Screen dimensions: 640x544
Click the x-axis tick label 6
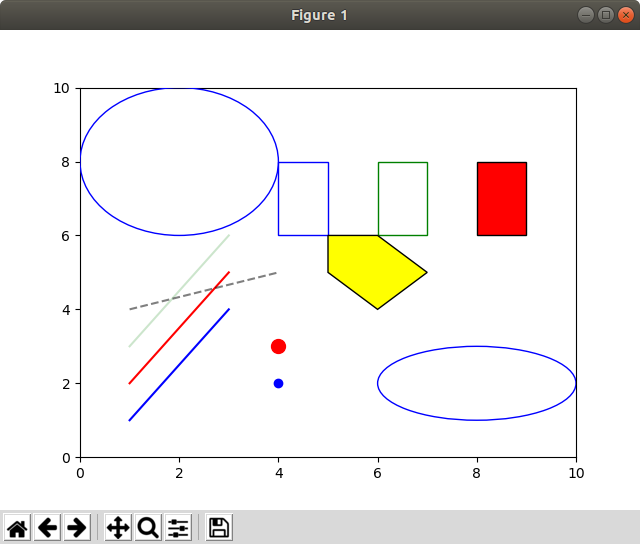pyautogui.click(x=377, y=473)
